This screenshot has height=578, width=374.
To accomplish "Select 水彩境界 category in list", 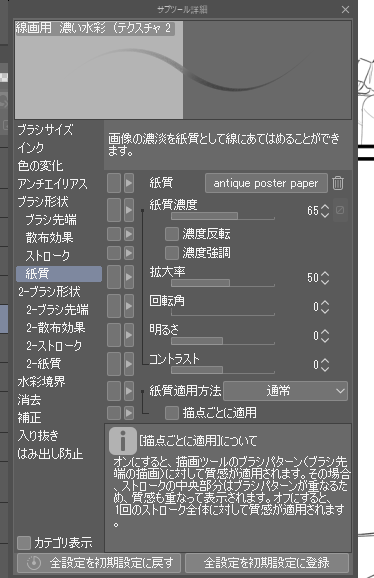I will click(x=41, y=382).
